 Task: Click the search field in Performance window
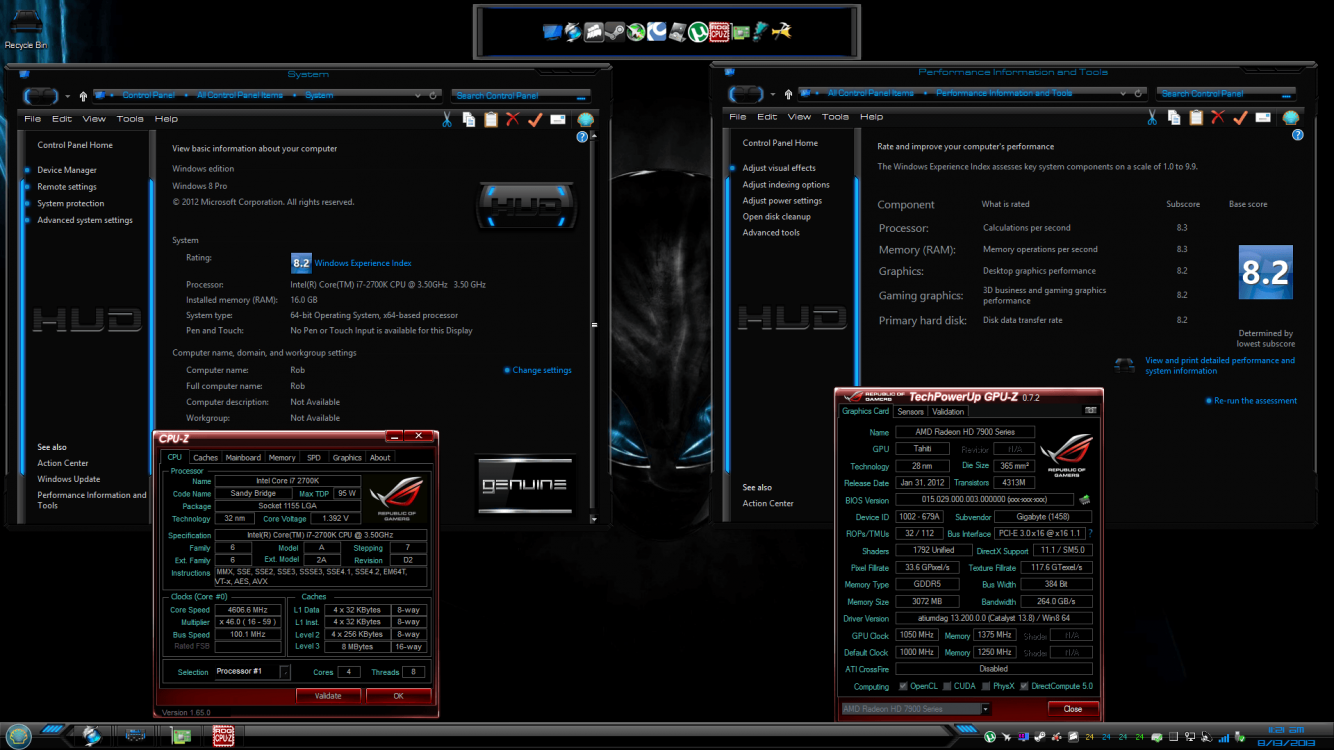(x=1226, y=94)
